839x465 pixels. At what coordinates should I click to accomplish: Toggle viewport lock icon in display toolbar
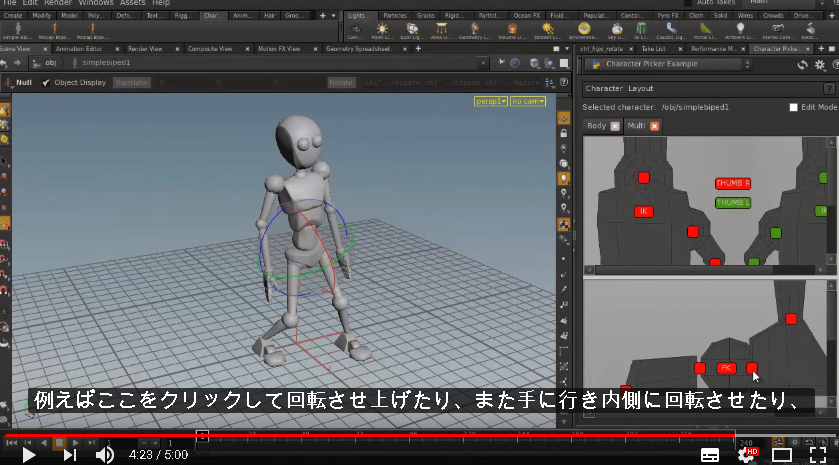[563, 133]
